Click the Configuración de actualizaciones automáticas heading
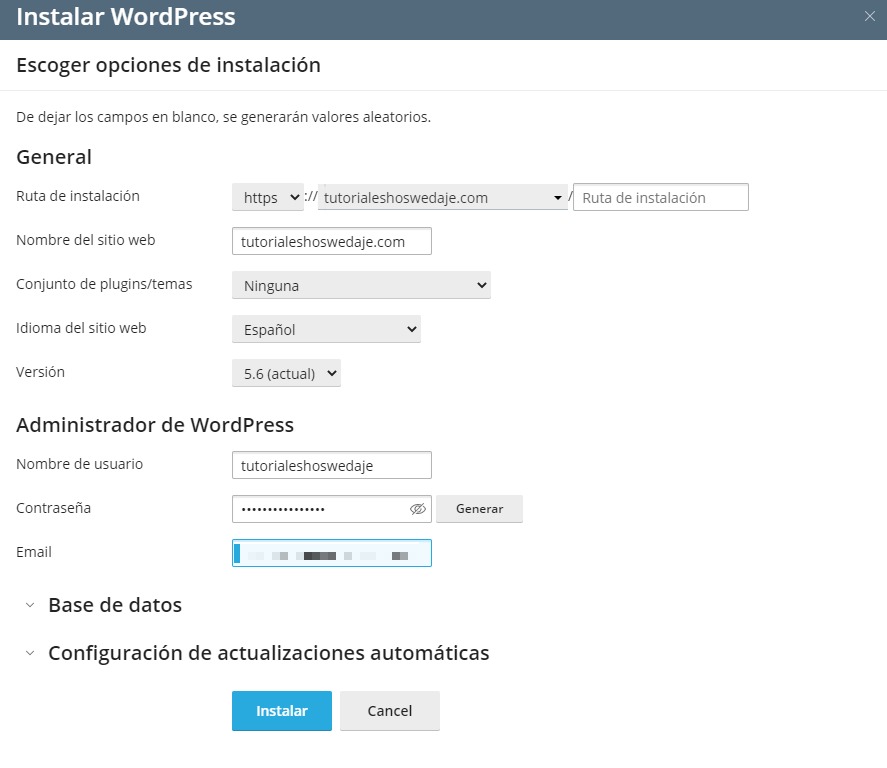887x768 pixels. 269,653
